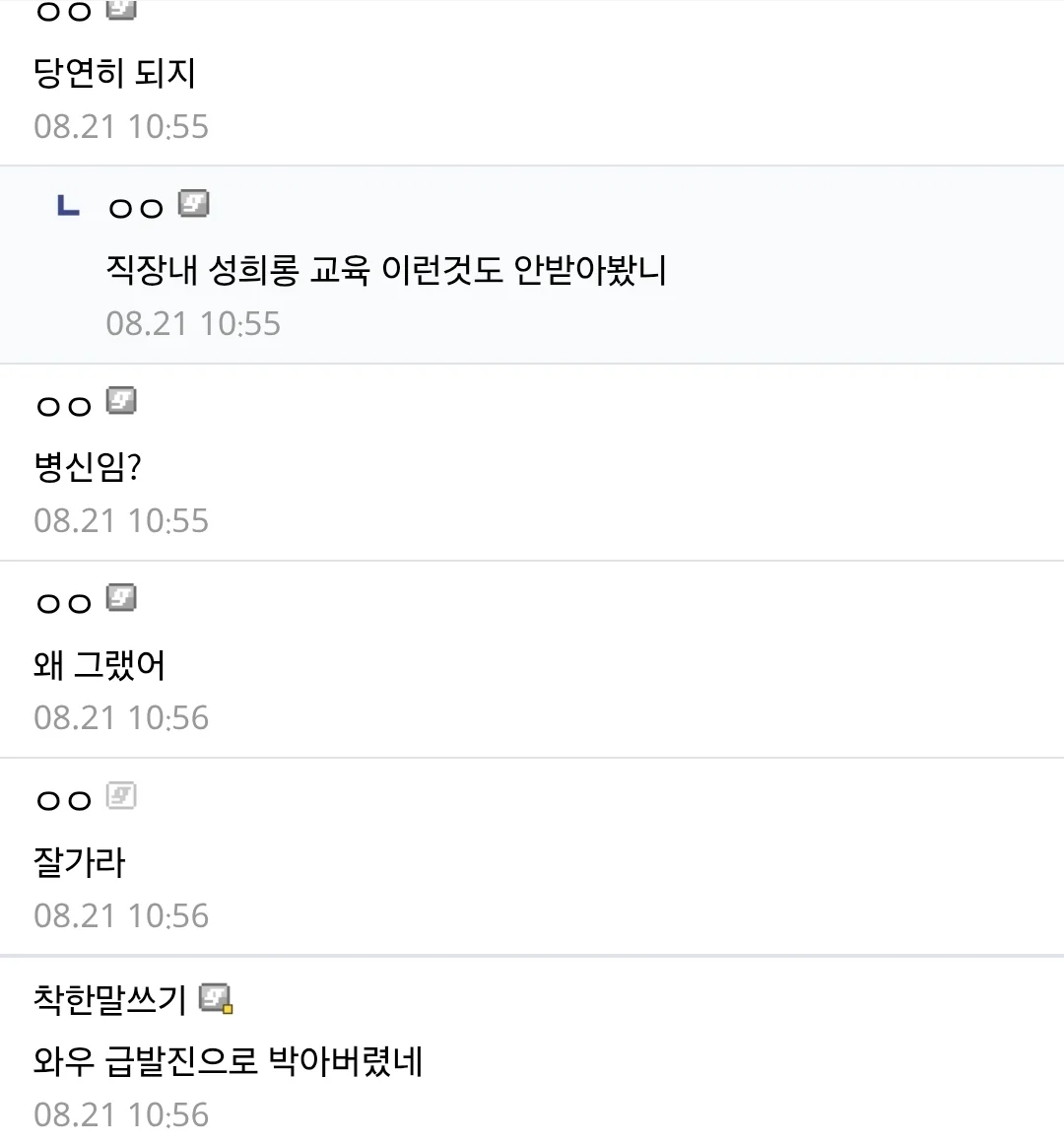This screenshot has width=1064, height=1143.
Task: Select comment text '병신임?'
Action: [x=88, y=466]
